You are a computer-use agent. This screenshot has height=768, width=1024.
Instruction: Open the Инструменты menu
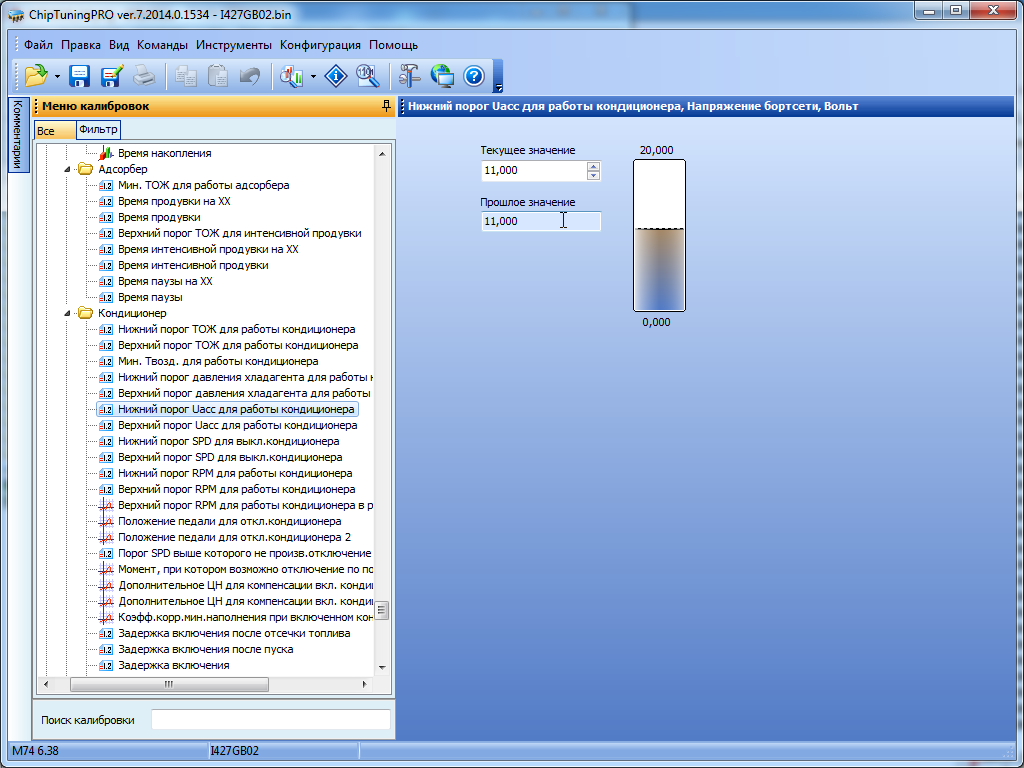pos(234,45)
